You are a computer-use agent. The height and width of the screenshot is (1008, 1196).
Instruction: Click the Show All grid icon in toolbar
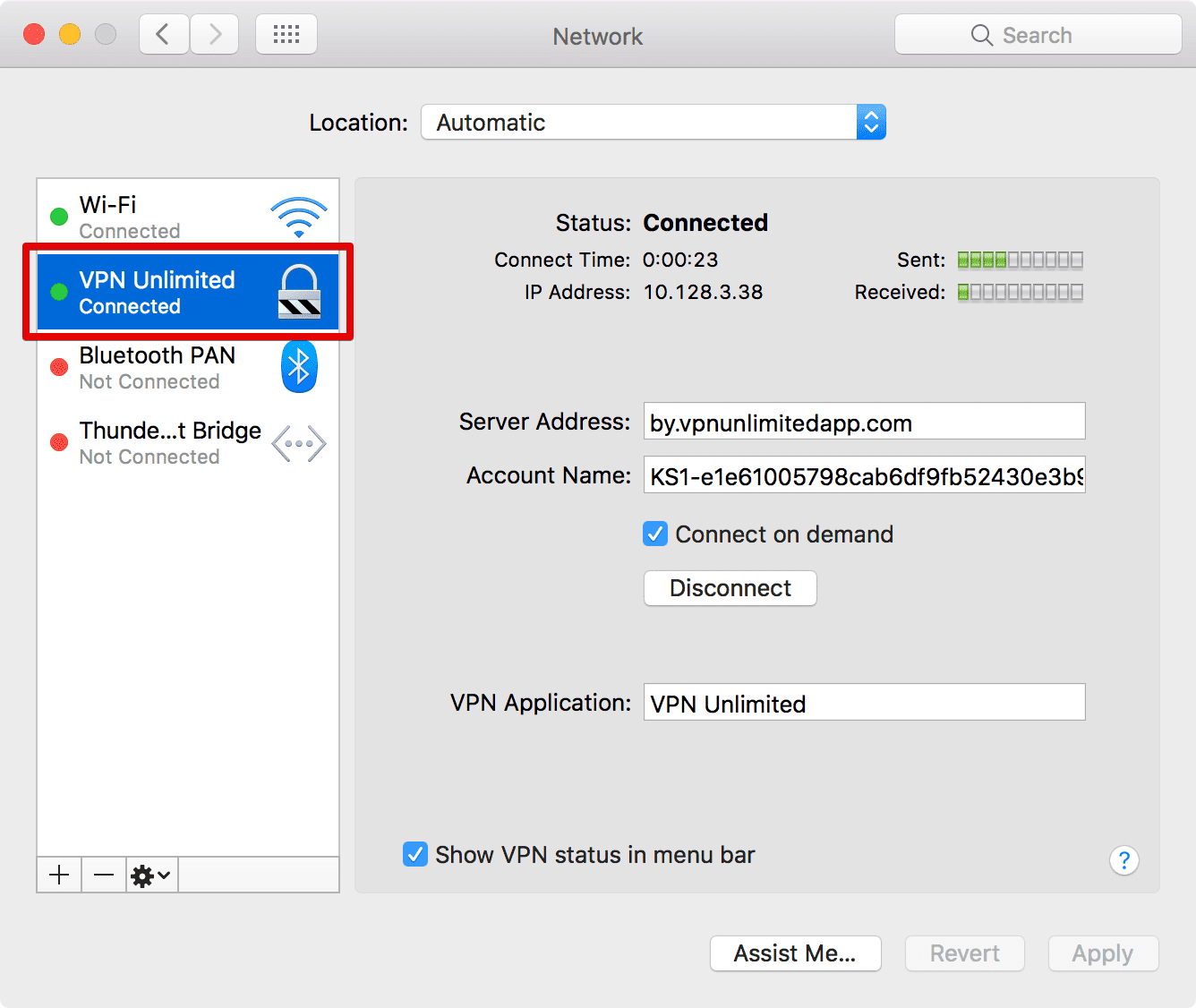[286, 33]
